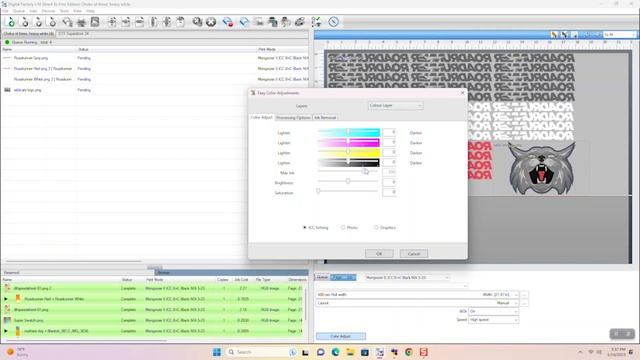
Task: Click the printer icon in main toolbar
Action: [81, 22]
